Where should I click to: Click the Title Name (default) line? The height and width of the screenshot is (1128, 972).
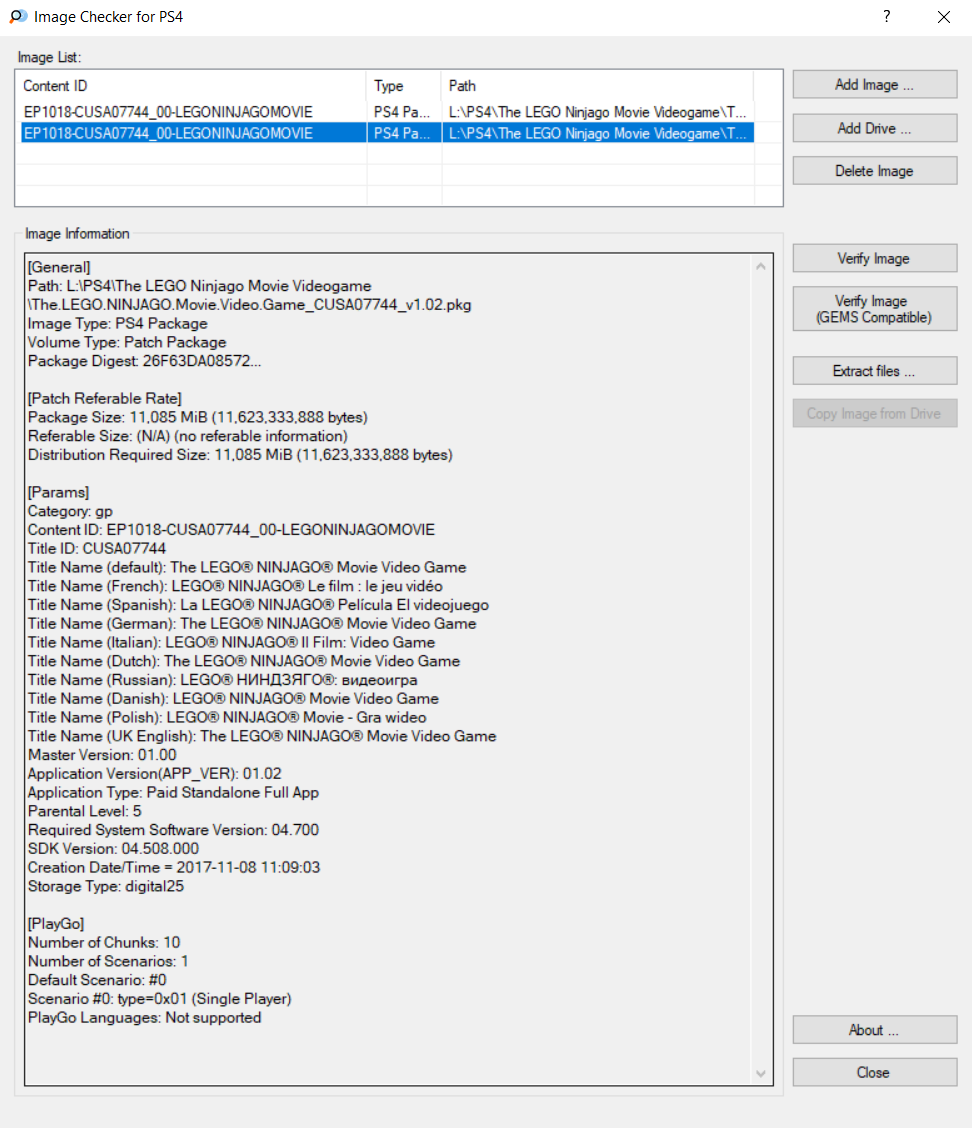(247, 567)
